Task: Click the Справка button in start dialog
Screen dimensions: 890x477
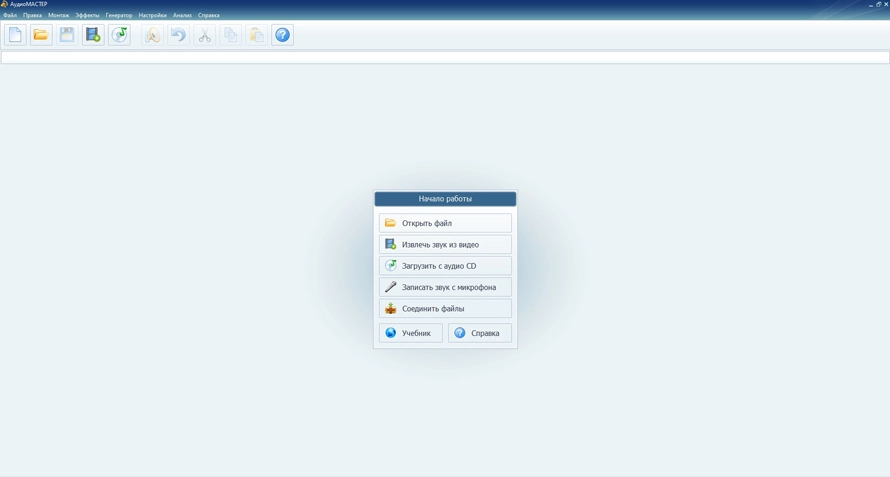Action: click(480, 333)
